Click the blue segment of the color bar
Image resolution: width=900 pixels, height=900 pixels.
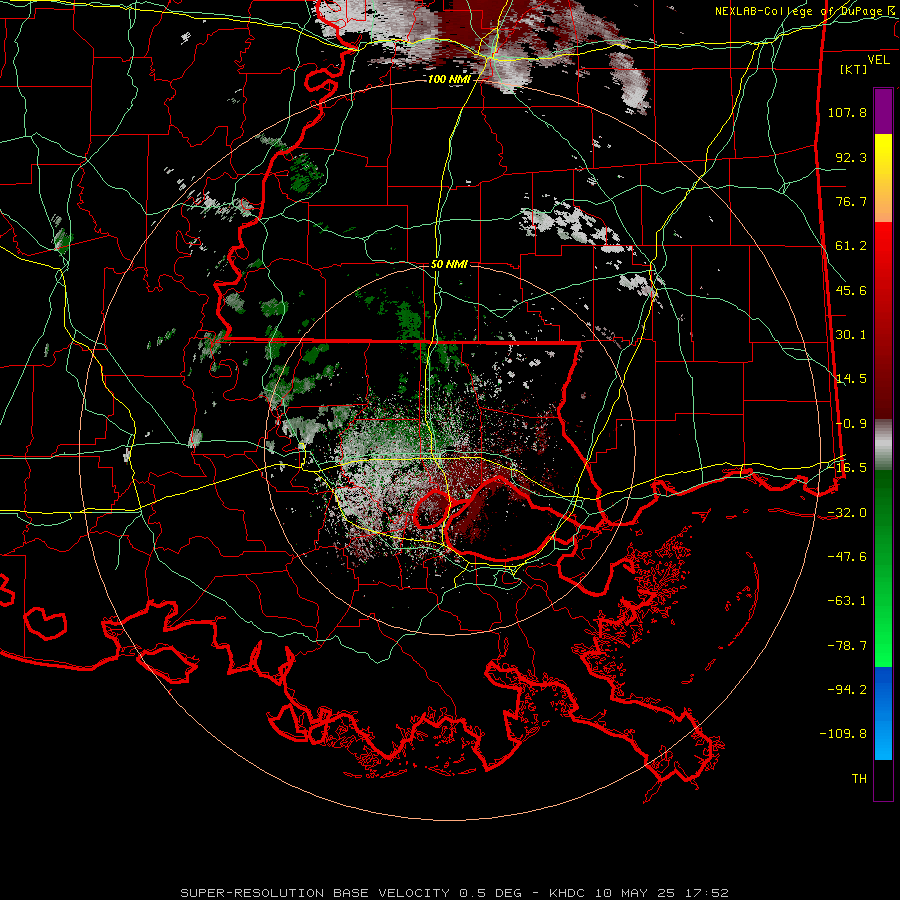click(883, 713)
